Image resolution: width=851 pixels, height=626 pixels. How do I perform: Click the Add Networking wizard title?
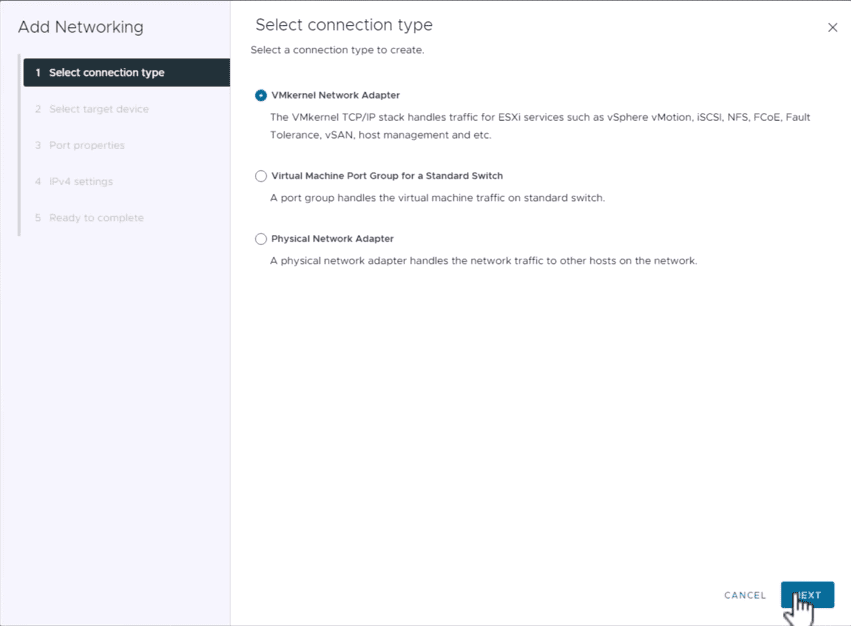pos(80,27)
